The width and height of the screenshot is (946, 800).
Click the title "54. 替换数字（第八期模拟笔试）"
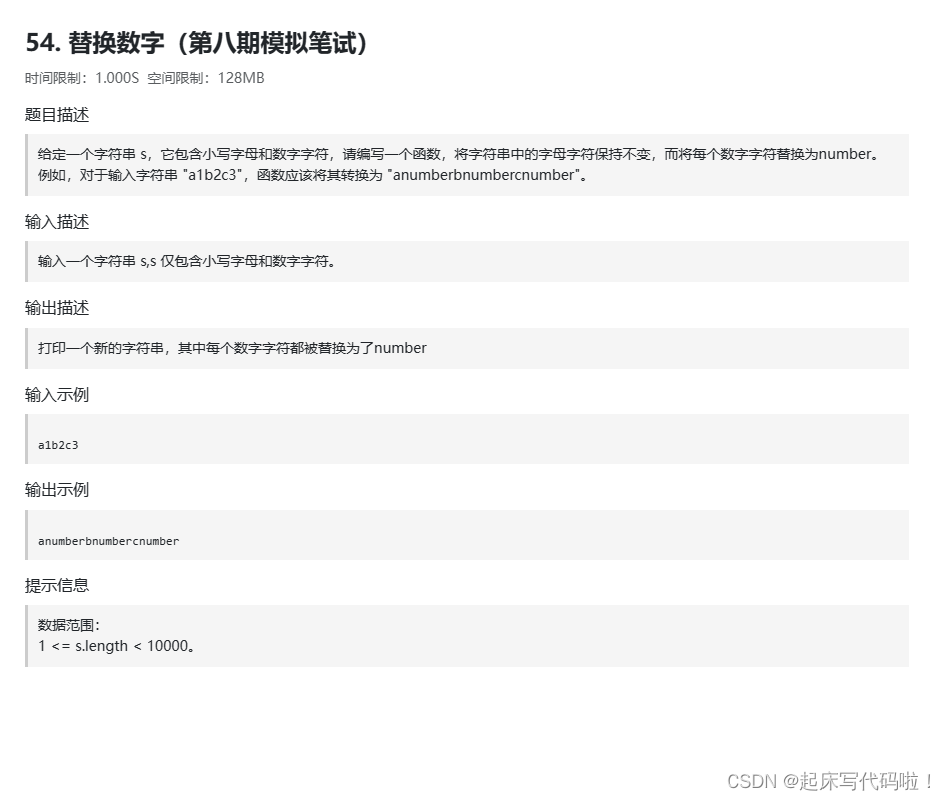pyautogui.click(x=197, y=43)
